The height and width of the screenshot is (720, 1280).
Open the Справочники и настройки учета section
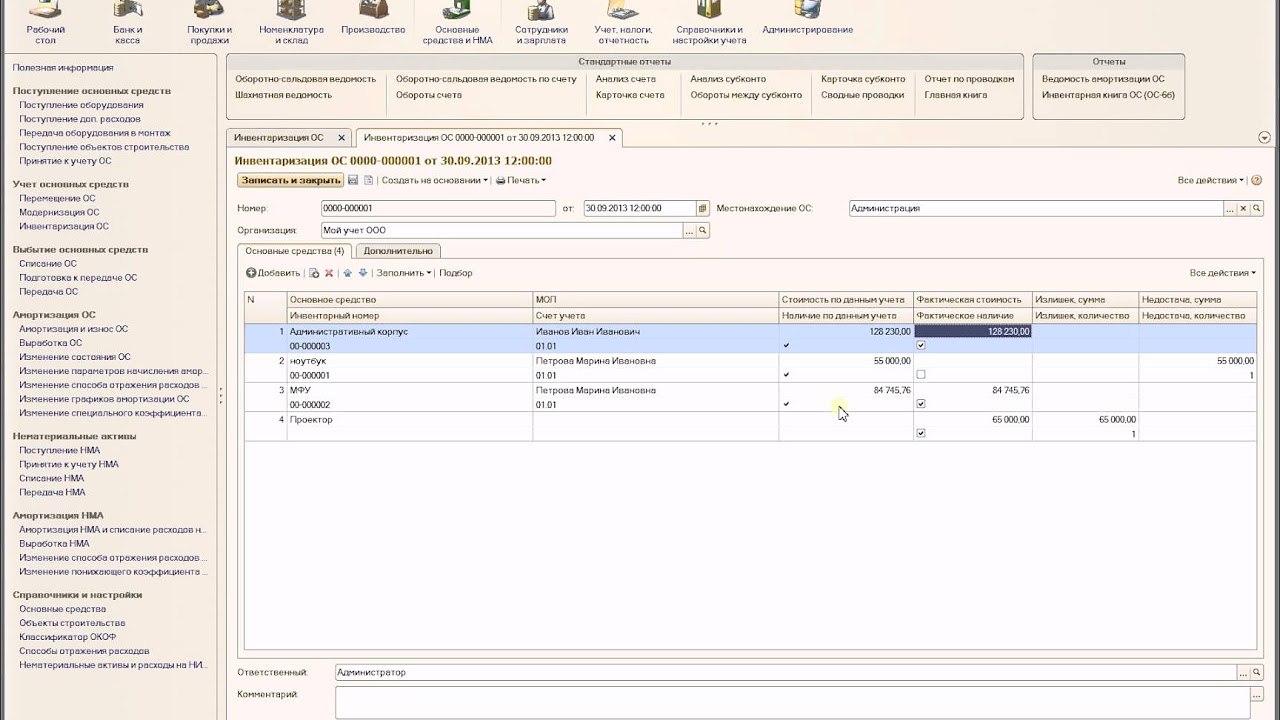point(709,23)
